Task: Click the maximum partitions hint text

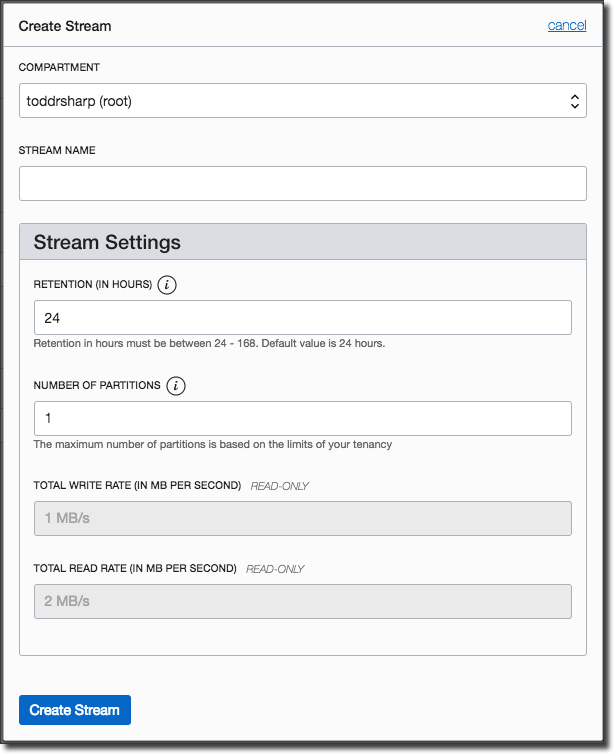Action: pyautogui.click(x=212, y=444)
